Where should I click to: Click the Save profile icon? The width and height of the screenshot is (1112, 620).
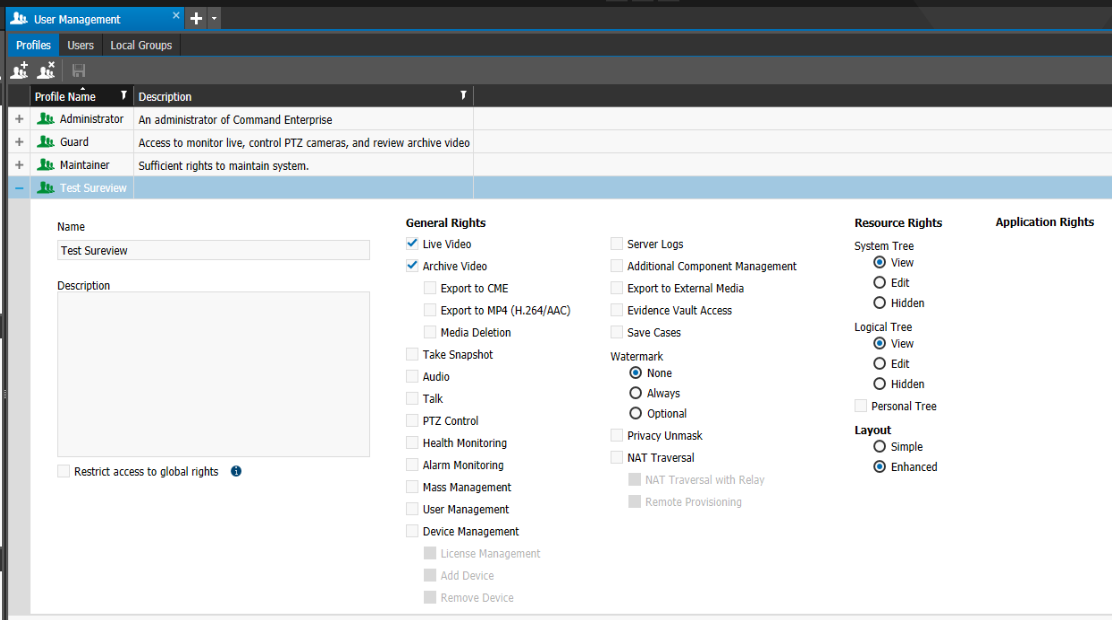77,70
